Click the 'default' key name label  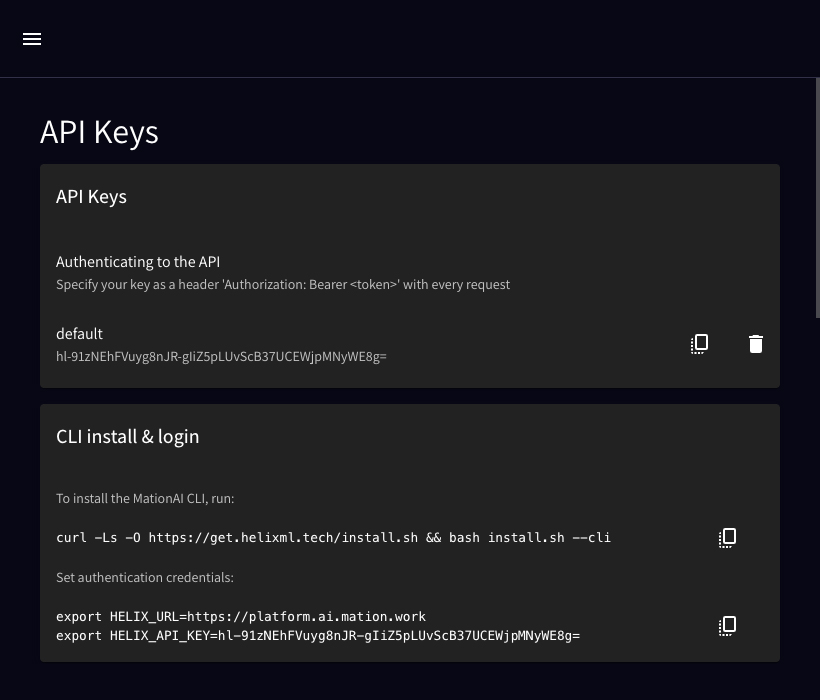click(79, 334)
